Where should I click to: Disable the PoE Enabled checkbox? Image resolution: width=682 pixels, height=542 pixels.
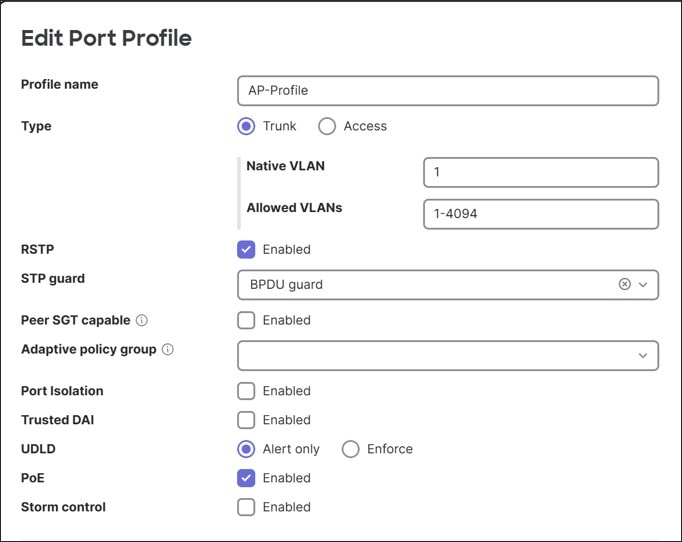click(x=246, y=478)
